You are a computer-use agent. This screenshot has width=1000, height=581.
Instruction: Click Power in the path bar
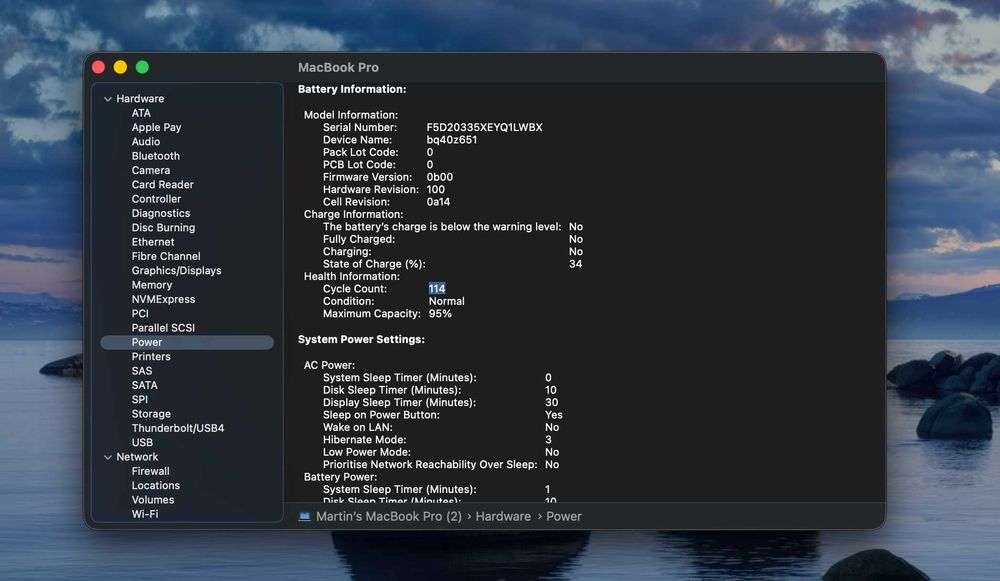pyautogui.click(x=564, y=517)
